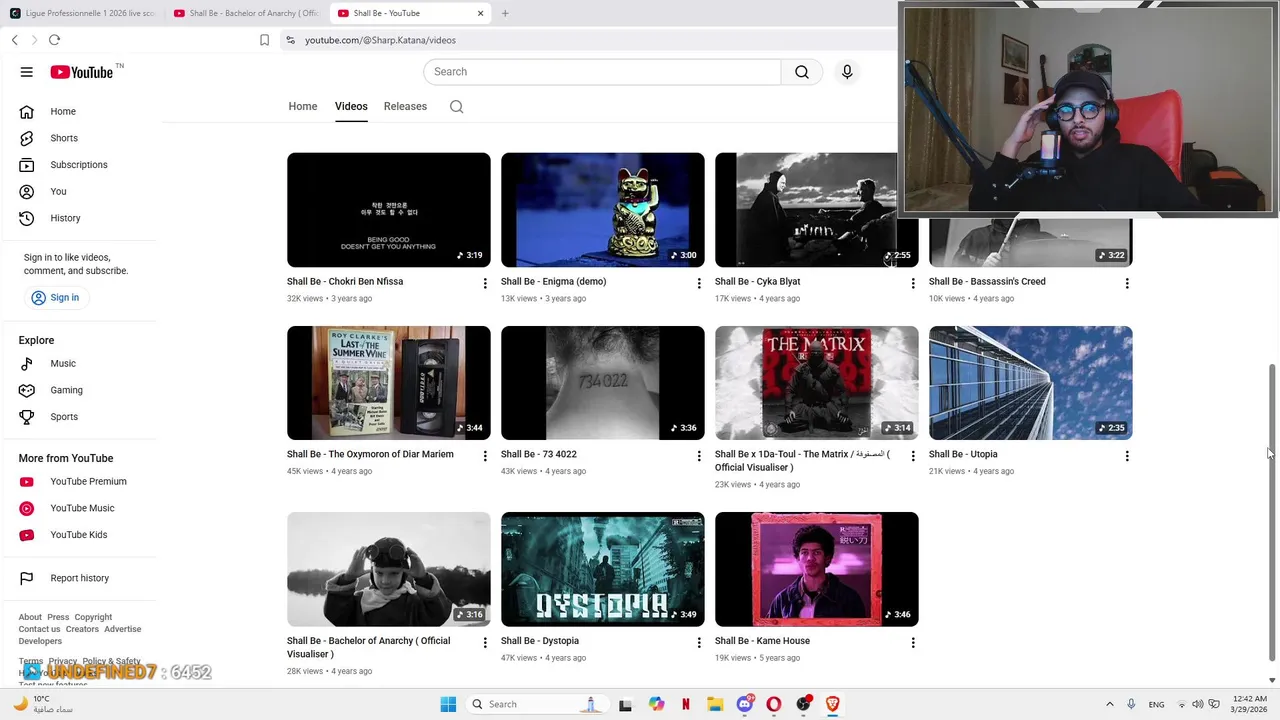Select the Videos tab
1280x720 pixels.
(x=351, y=106)
